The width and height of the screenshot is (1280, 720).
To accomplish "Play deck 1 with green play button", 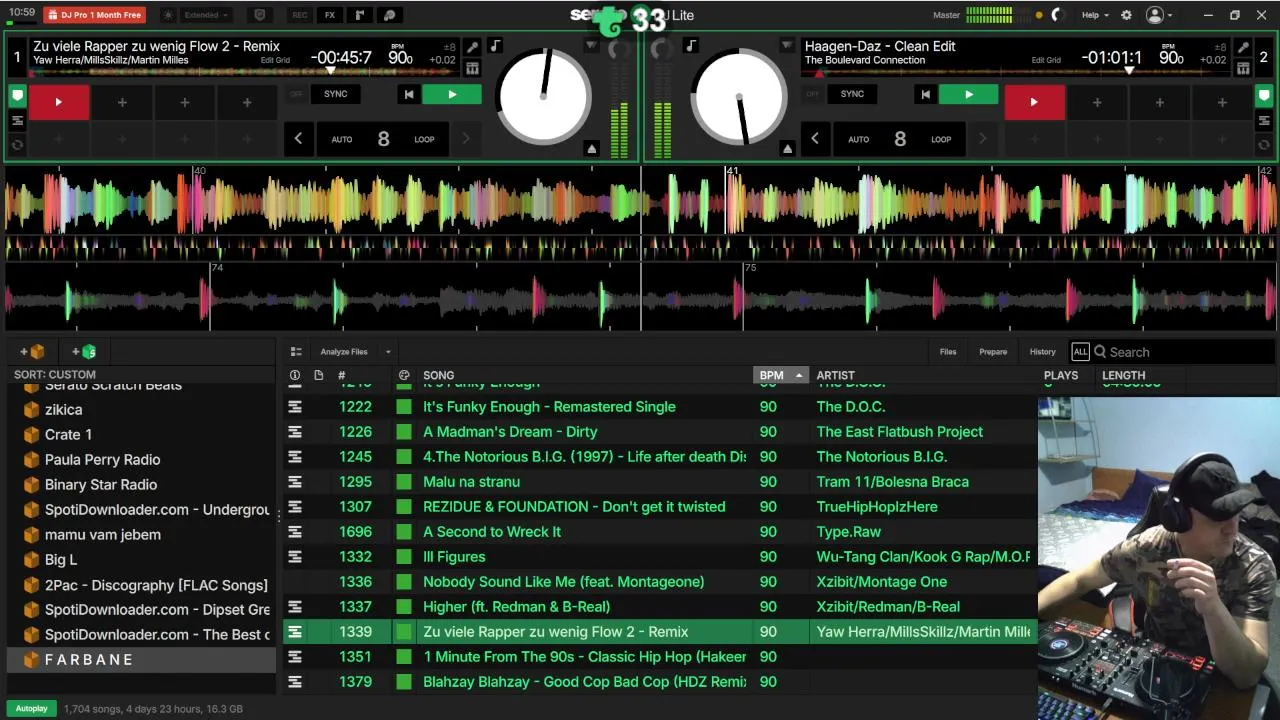I will coord(452,94).
